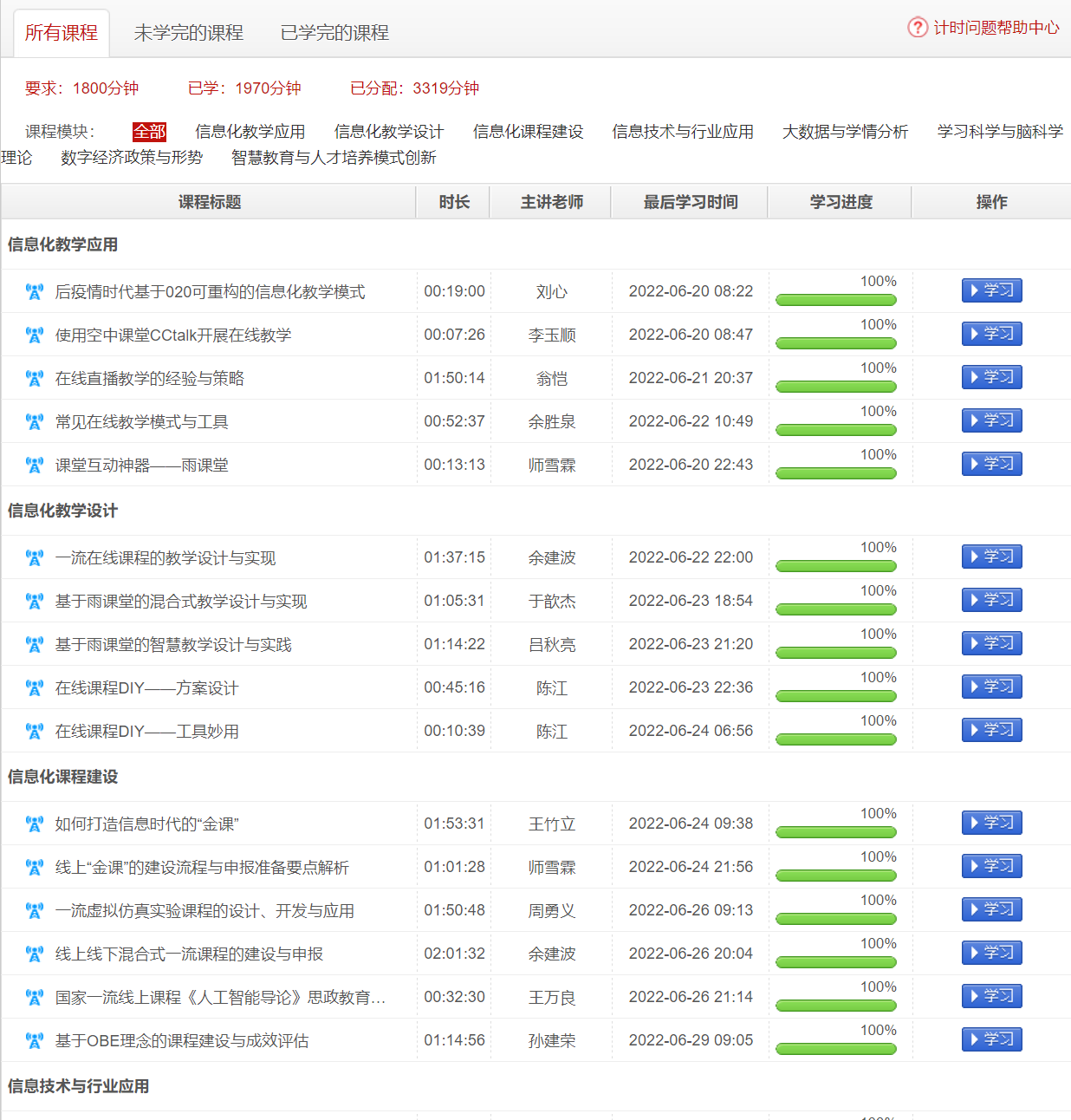
Task: Select the 全部 module filter
Action: tap(149, 132)
